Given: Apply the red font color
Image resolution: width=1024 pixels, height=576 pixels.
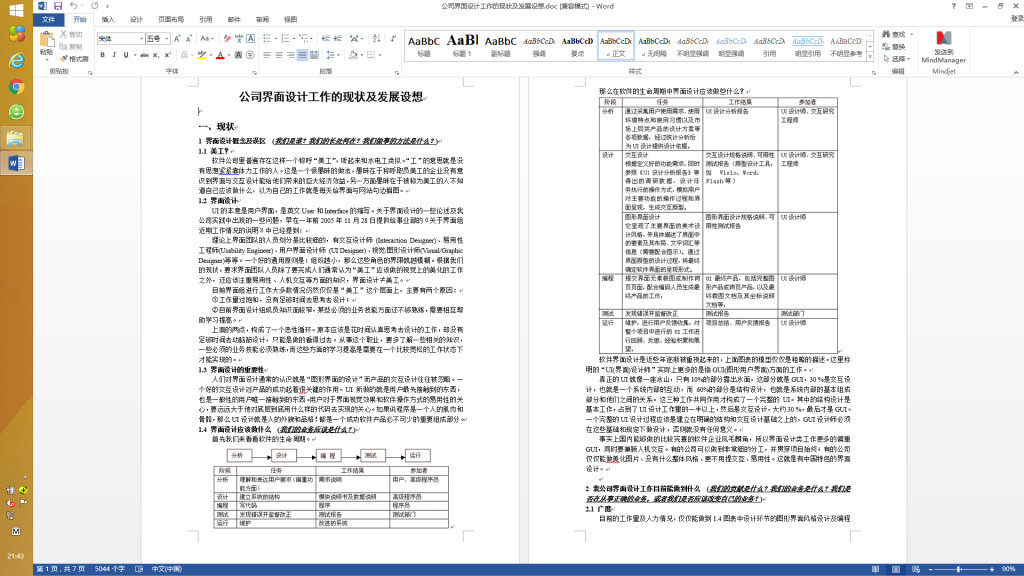Looking at the screenshot, I should (x=220, y=56).
